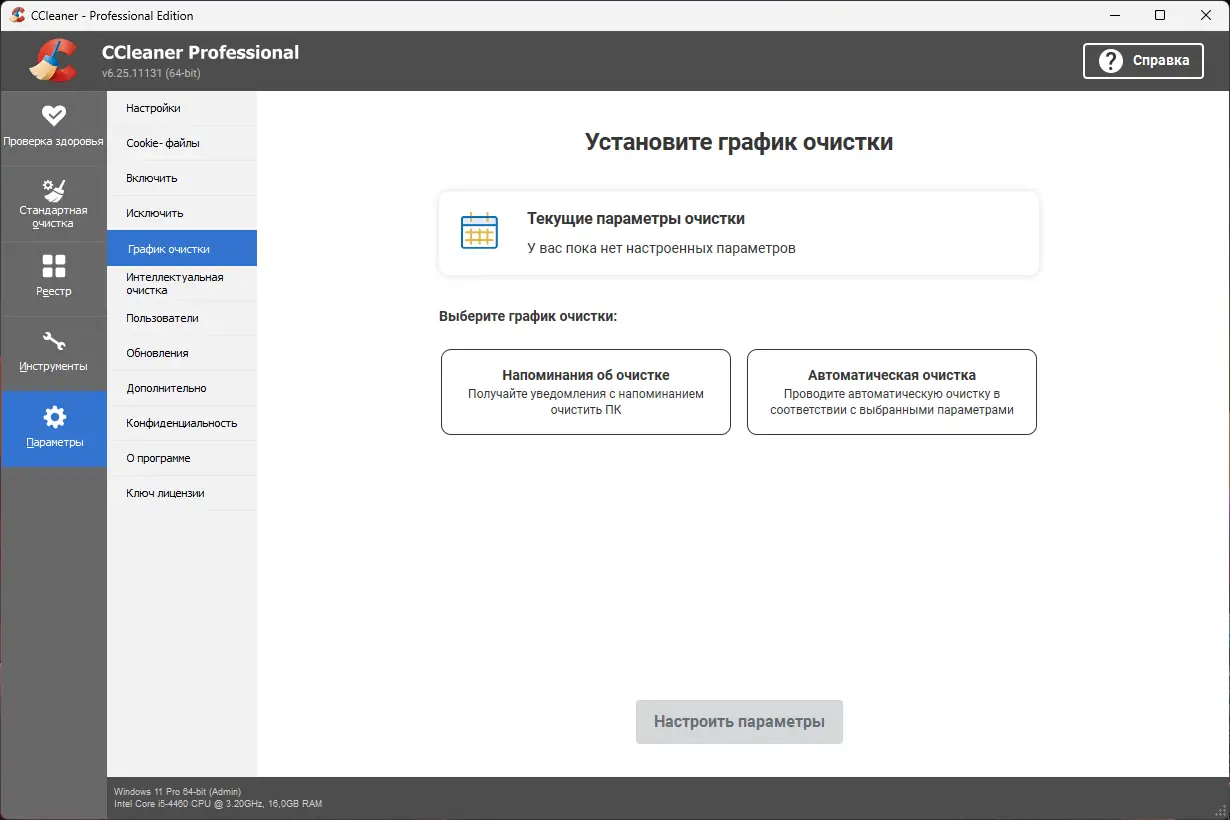This screenshot has width=1230, height=820.
Task: Open the Health Check heart icon
Action: click(53, 115)
